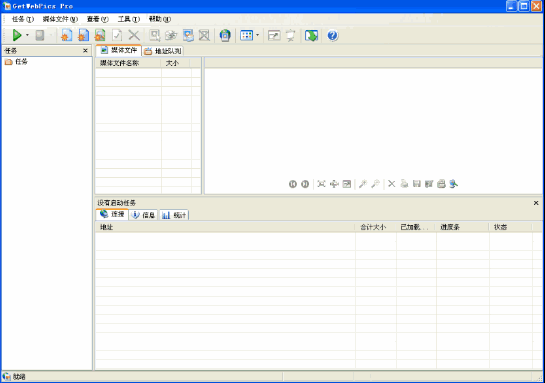Switch to the 媒体文件 tab
The width and height of the screenshot is (545, 383).
click(119, 50)
